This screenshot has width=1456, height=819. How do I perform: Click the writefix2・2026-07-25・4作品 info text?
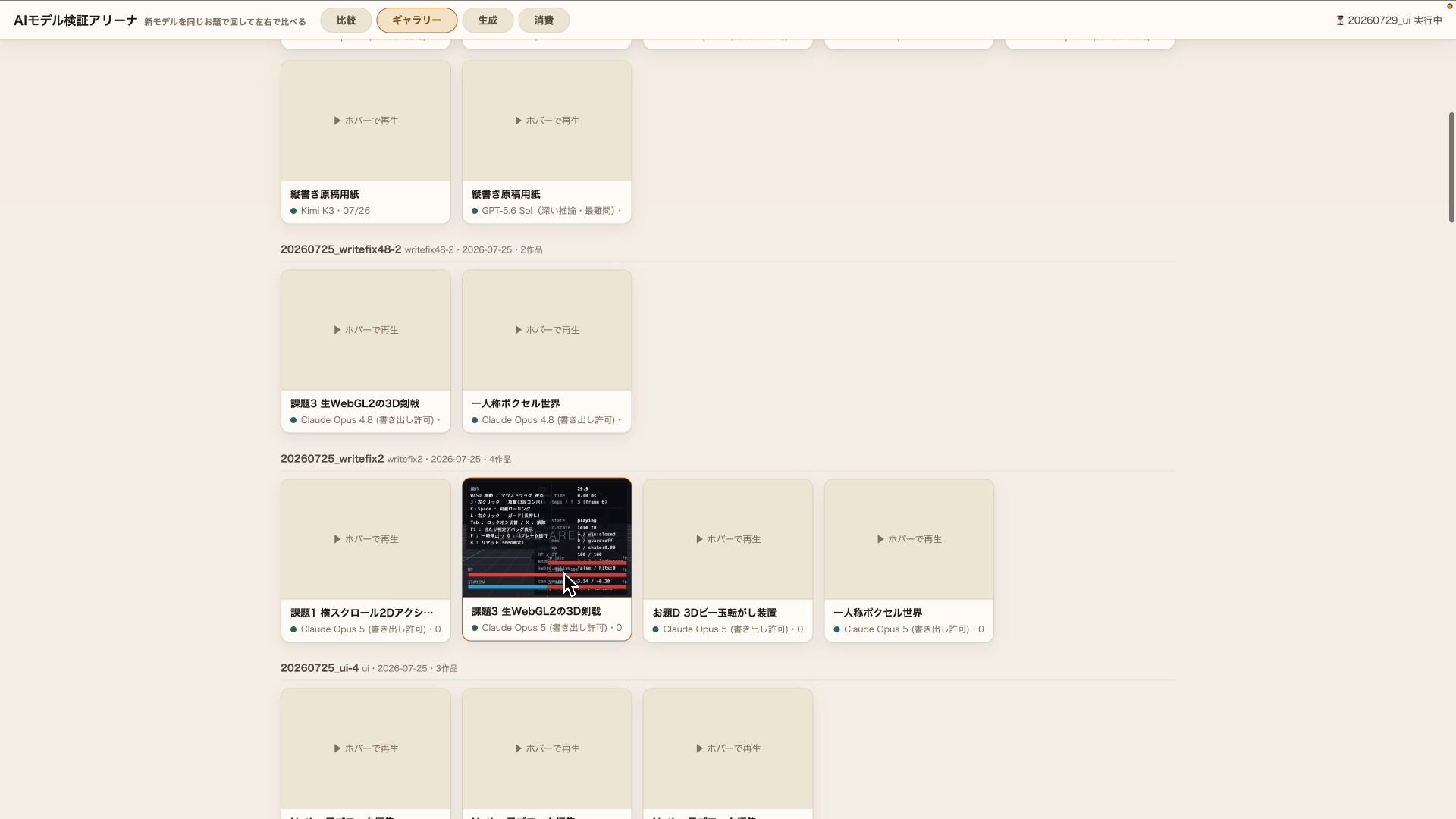tap(449, 459)
